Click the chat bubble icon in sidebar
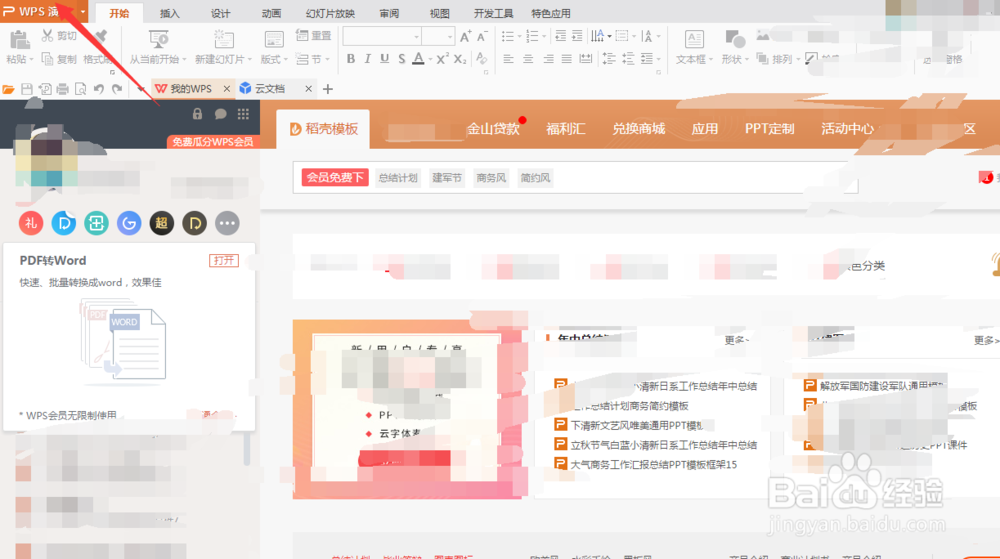This screenshot has width=1000, height=559. (x=221, y=114)
